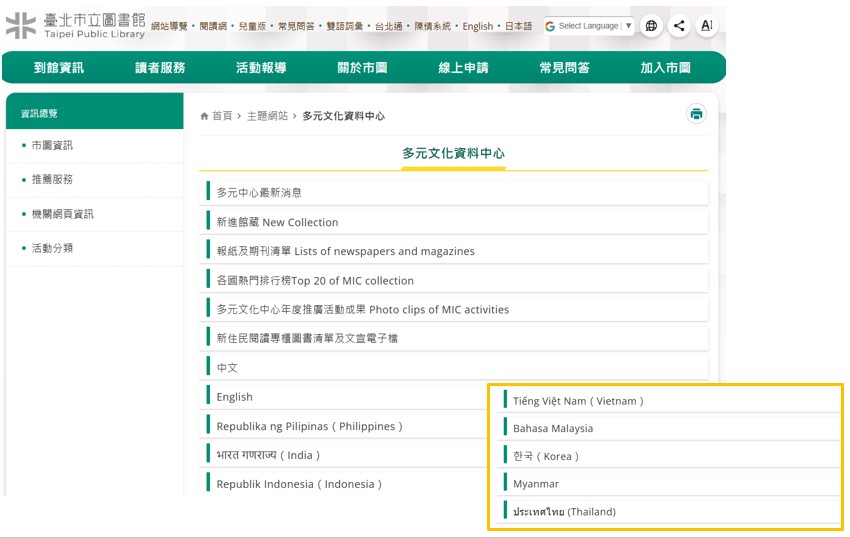Open Top 20 of MIC collection entry
This screenshot has width=850, height=538.
point(315,281)
